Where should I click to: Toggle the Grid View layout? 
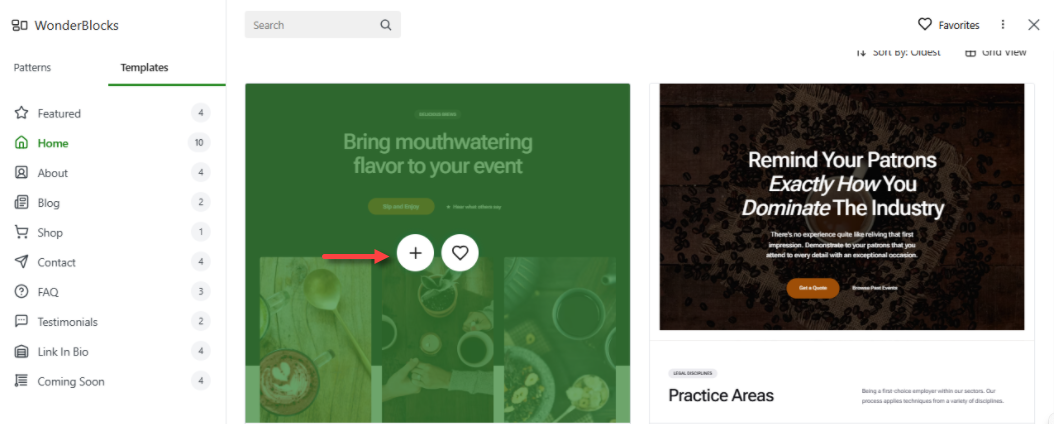pyautogui.click(x=995, y=53)
